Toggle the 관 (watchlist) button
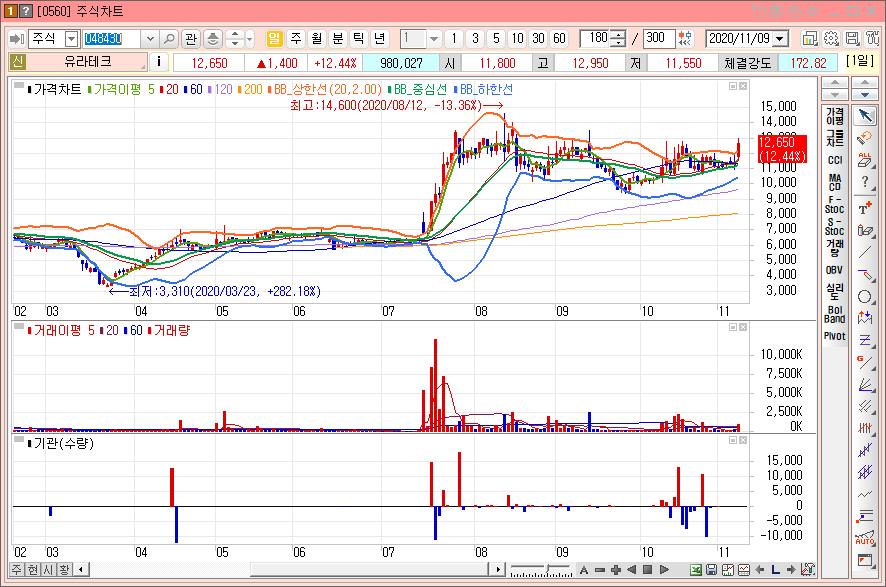This screenshot has width=886, height=587. coord(190,38)
